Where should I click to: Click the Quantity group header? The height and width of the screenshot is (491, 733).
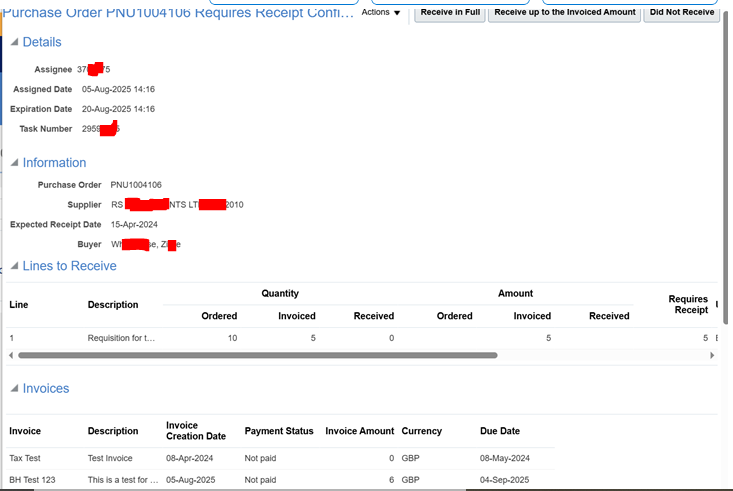[x=280, y=294]
